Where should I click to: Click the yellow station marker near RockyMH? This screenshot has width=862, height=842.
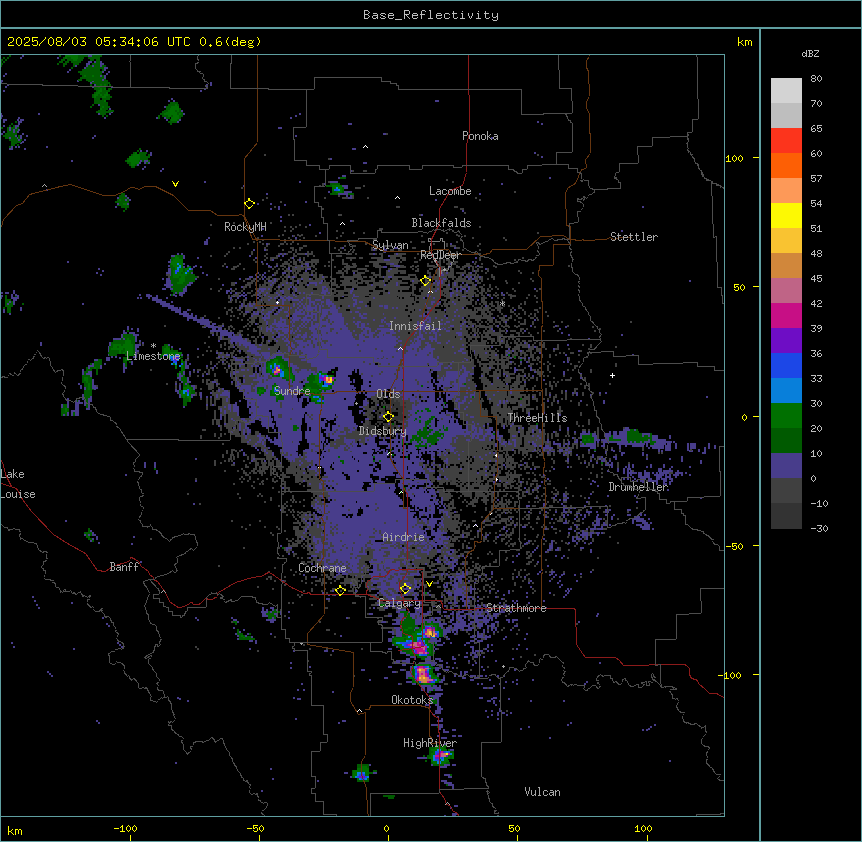[250, 204]
